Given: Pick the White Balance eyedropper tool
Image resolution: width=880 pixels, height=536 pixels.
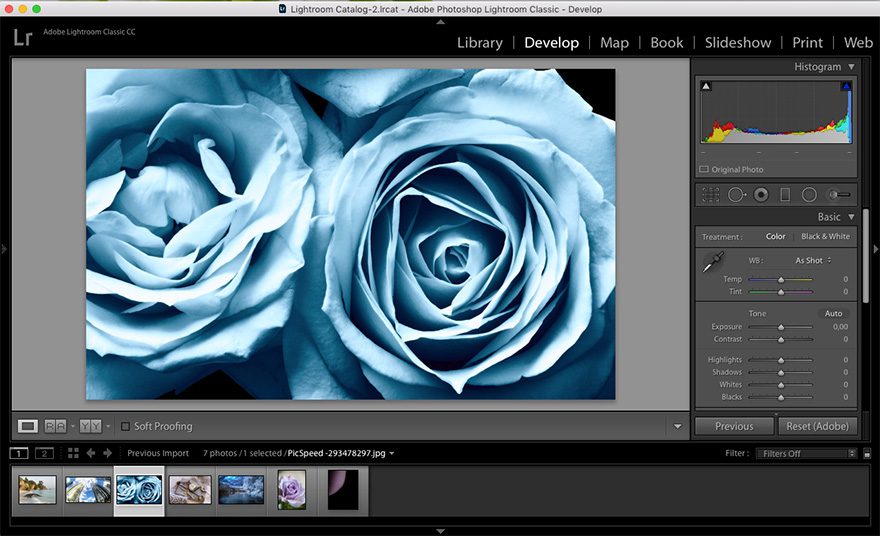Looking at the screenshot, I should [712, 264].
